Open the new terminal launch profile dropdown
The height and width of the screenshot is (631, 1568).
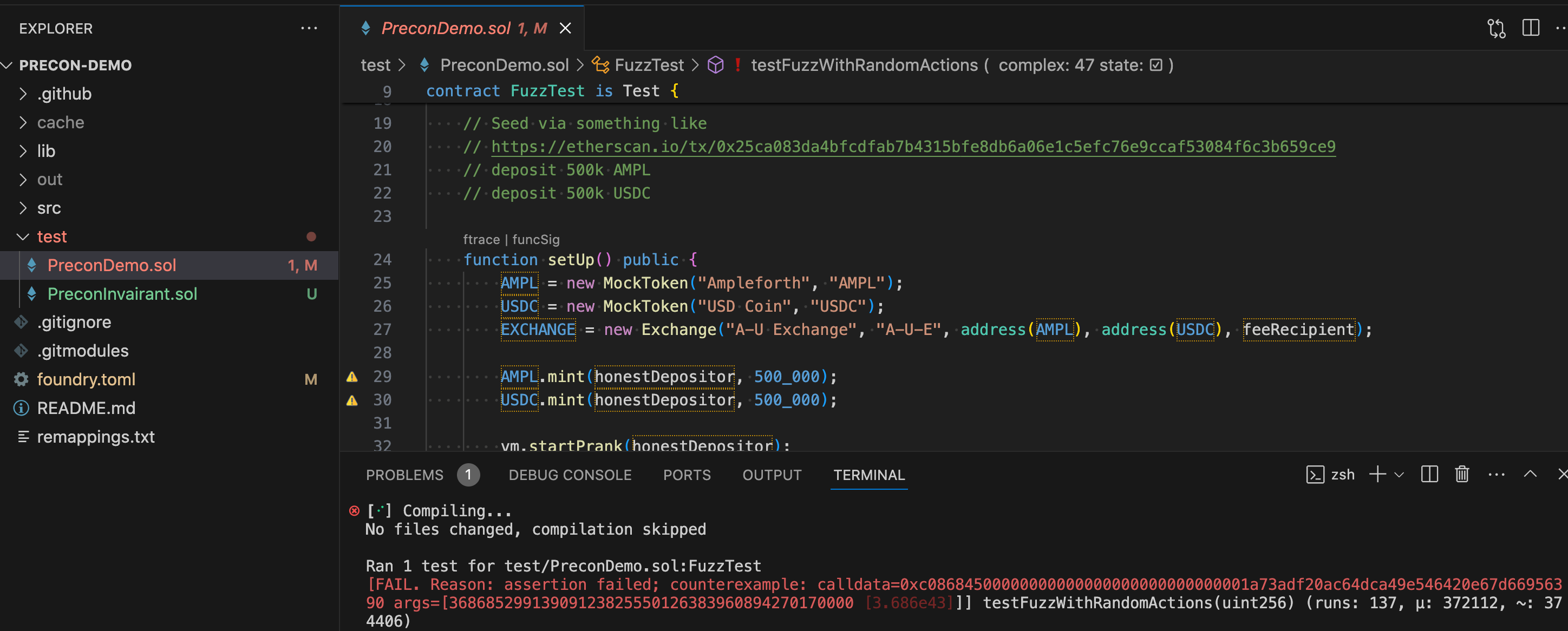pos(1399,475)
